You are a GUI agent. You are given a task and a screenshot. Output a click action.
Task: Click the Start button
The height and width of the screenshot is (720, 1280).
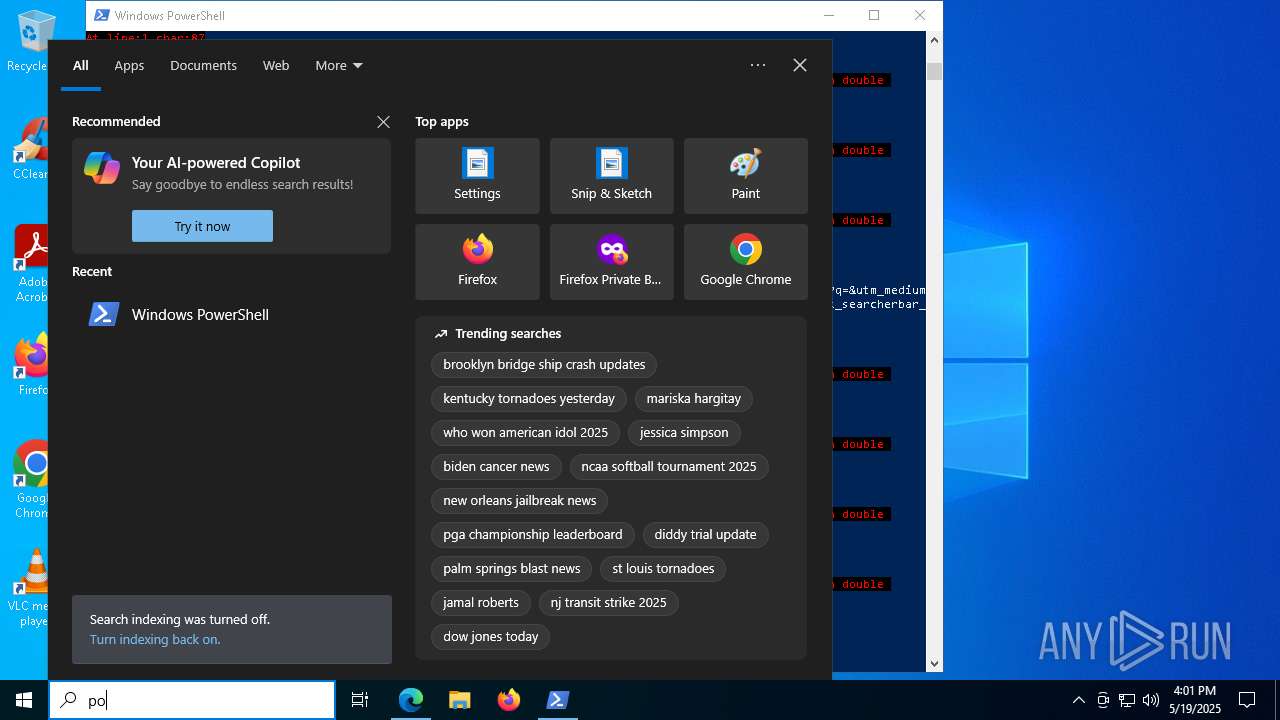[x=24, y=700]
